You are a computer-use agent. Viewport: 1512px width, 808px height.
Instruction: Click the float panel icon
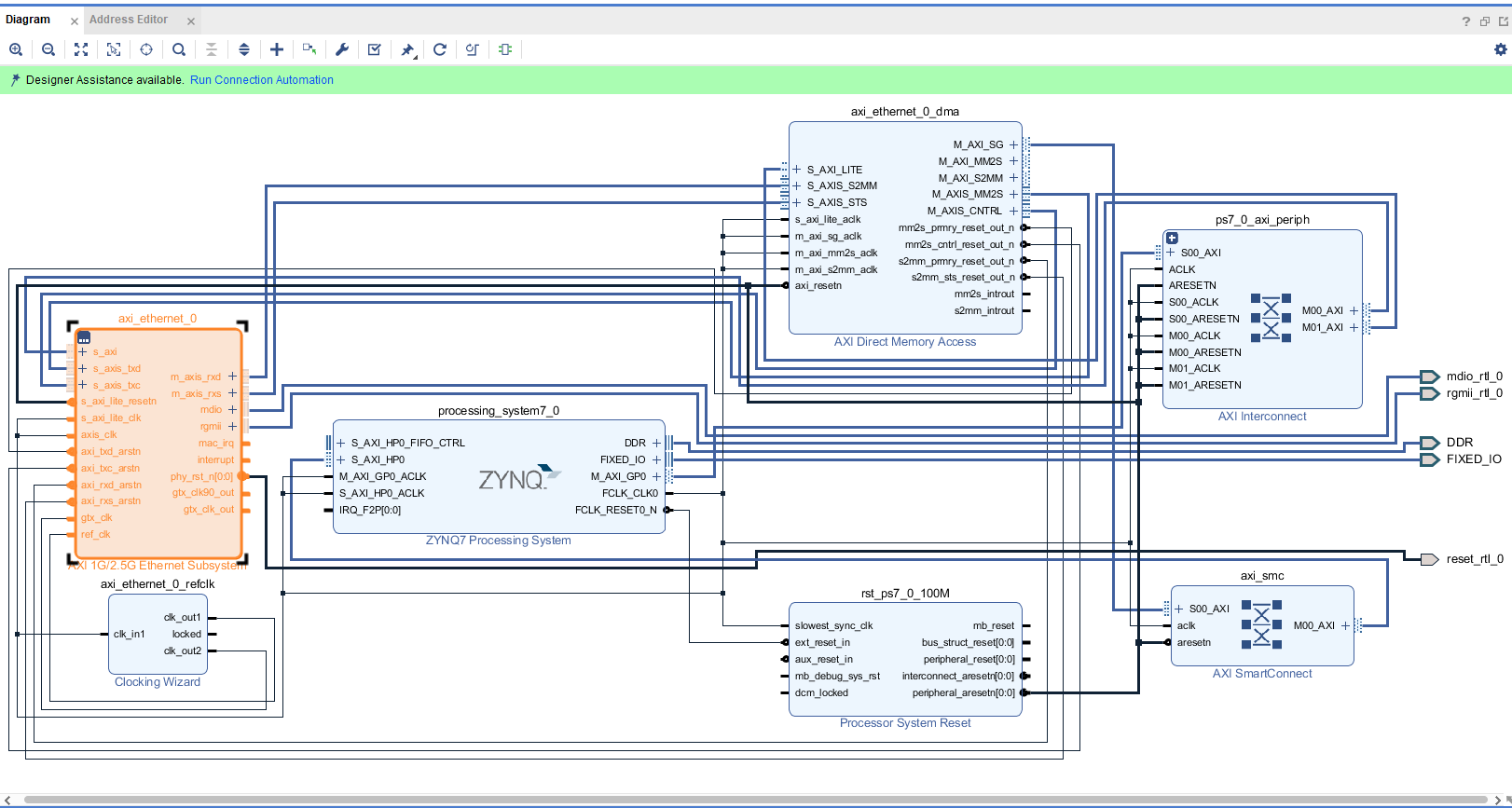pos(1485,21)
